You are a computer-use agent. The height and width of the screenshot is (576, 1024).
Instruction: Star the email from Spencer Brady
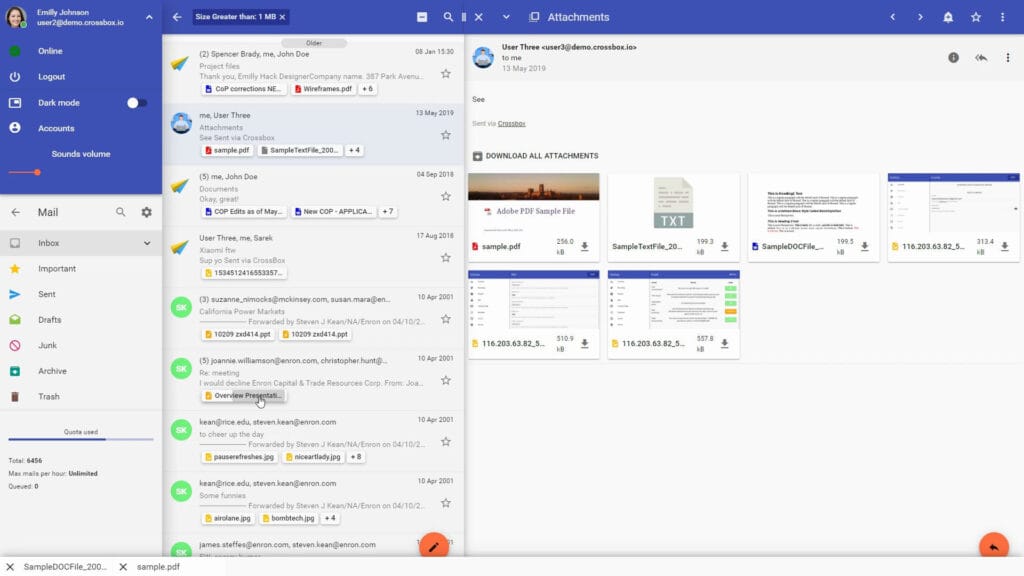tap(446, 72)
